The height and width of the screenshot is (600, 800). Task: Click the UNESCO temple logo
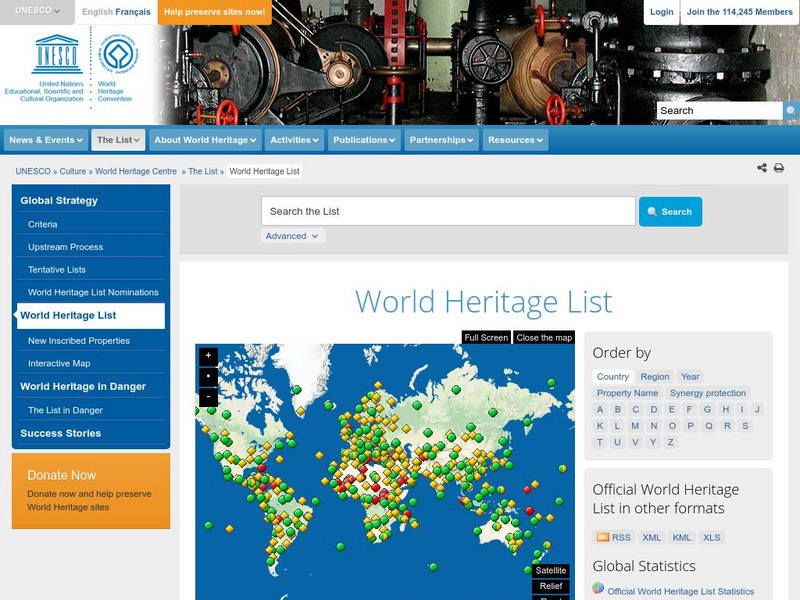[50, 55]
